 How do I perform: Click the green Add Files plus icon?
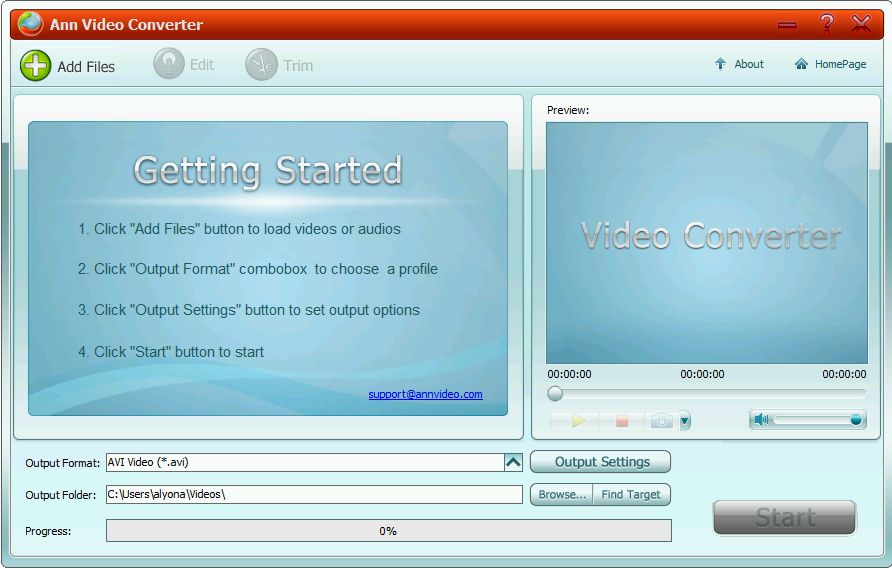[x=35, y=66]
